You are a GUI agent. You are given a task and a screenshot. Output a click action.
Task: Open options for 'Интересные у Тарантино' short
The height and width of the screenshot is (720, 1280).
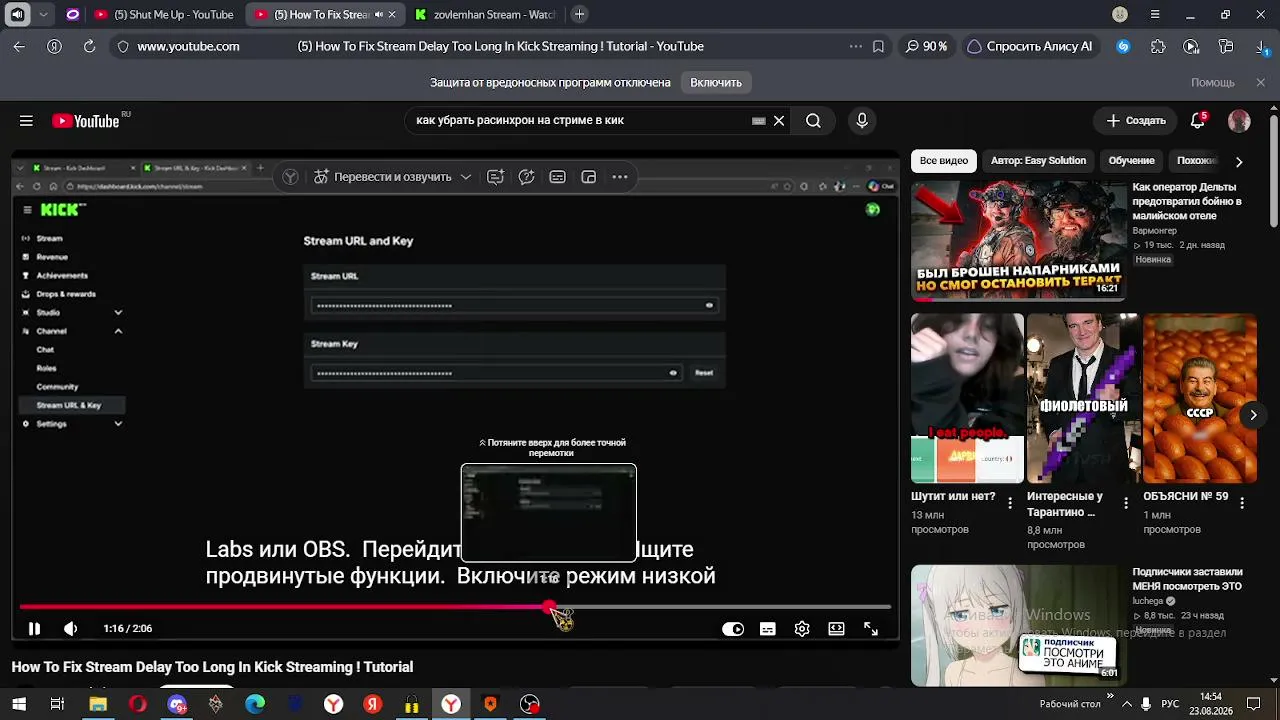tap(1126, 503)
